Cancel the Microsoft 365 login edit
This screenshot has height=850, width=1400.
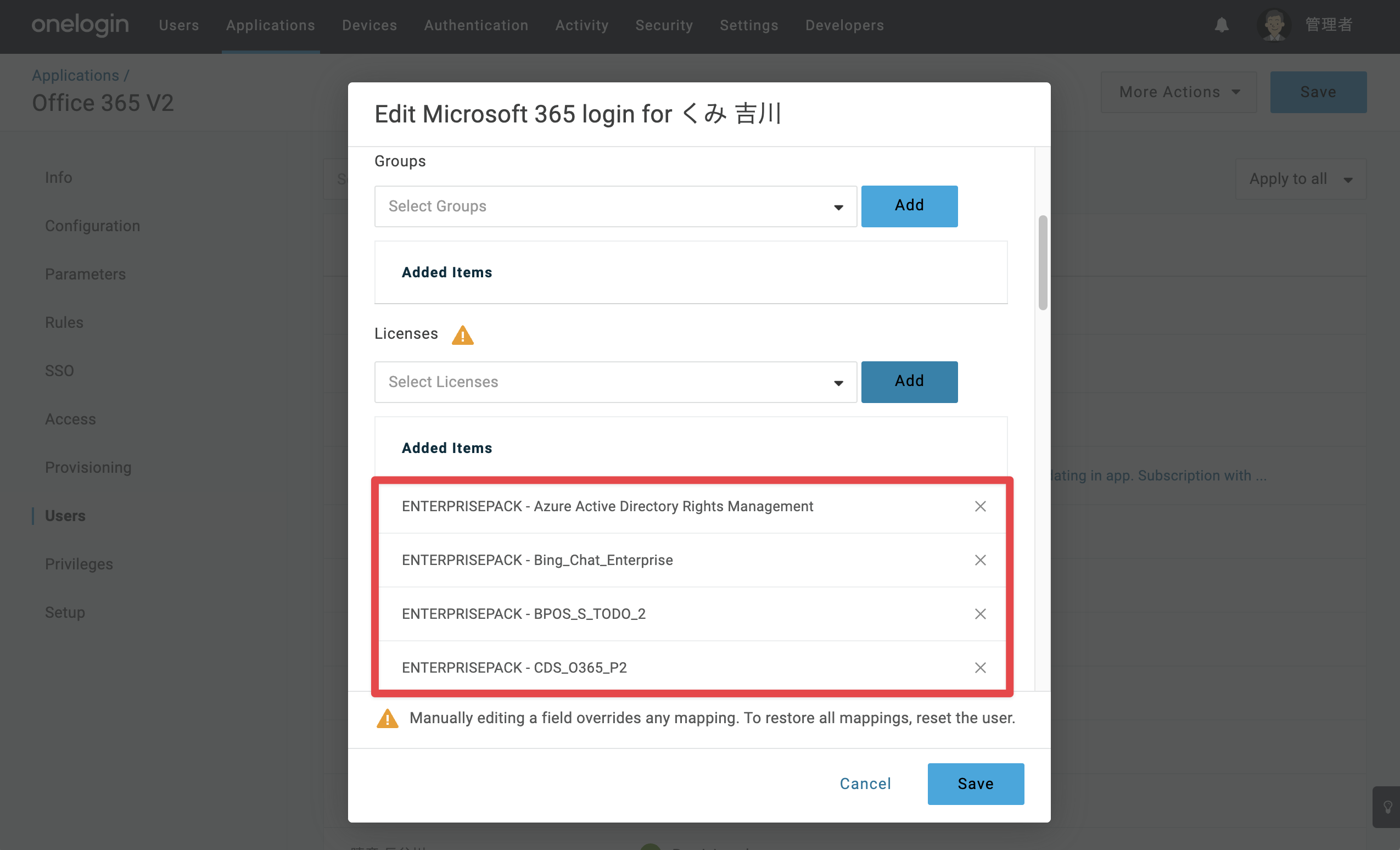[x=865, y=784]
